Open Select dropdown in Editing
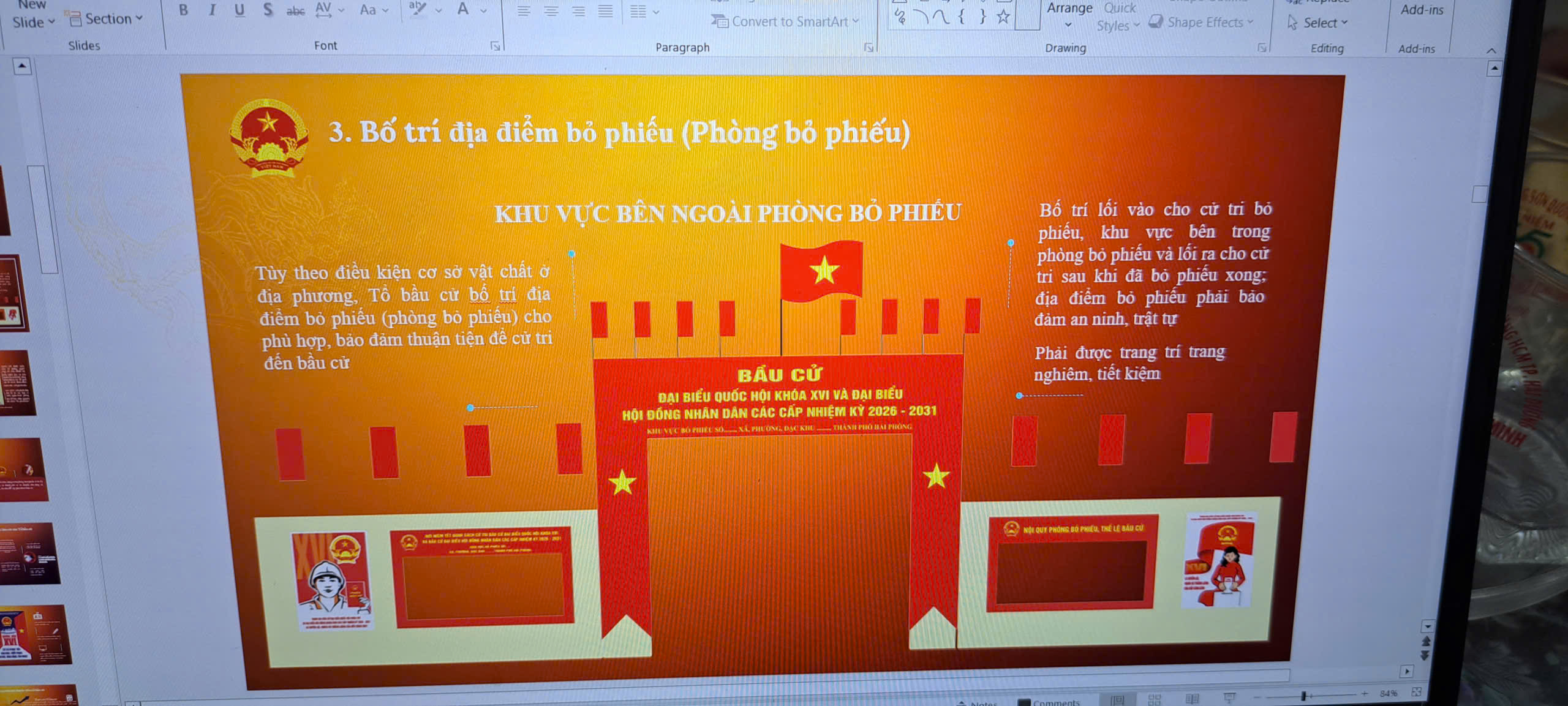 [x=1317, y=23]
